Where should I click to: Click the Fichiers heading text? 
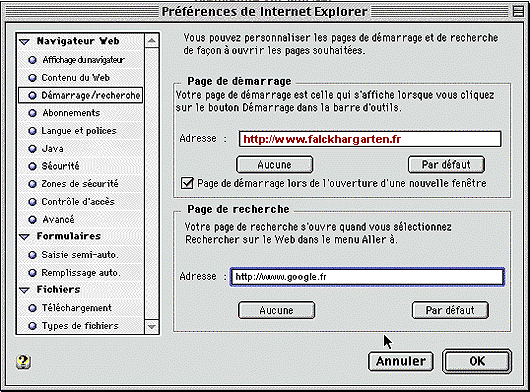click(58, 289)
